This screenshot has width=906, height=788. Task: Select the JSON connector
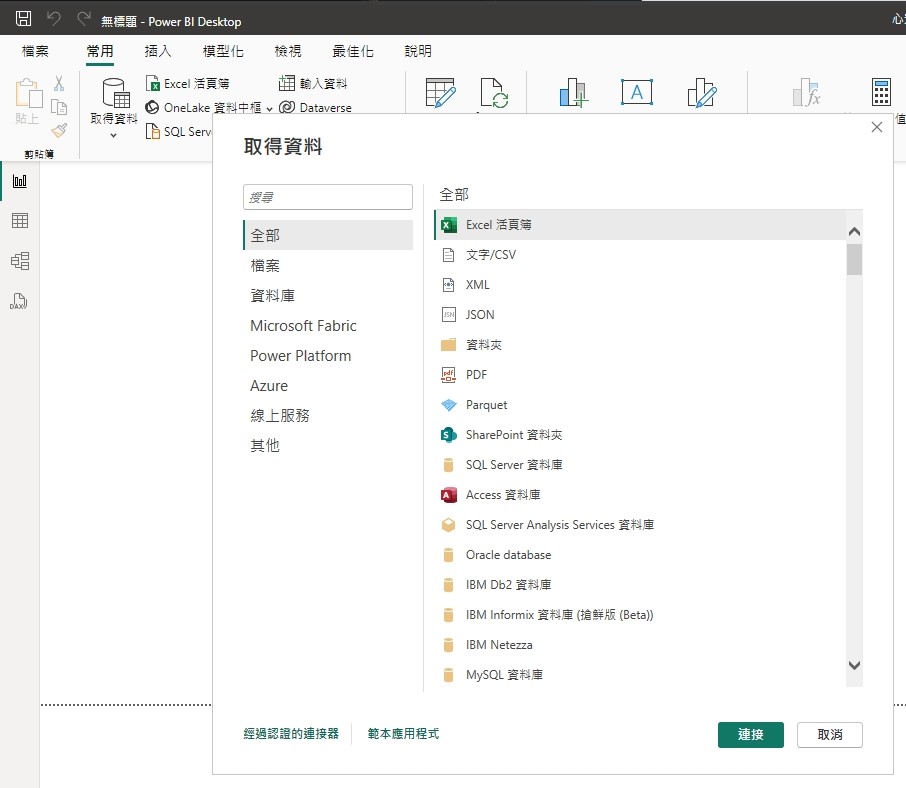coord(640,315)
